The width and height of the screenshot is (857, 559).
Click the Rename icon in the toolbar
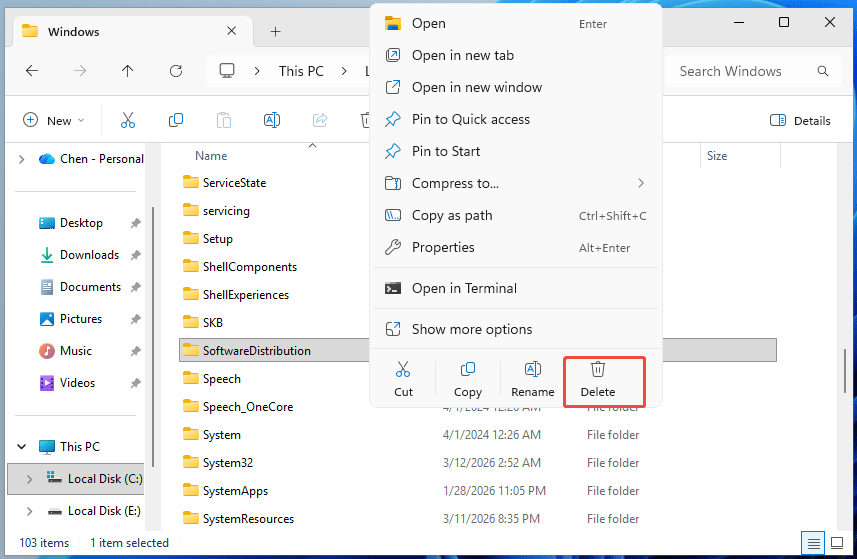pyautogui.click(x=272, y=120)
